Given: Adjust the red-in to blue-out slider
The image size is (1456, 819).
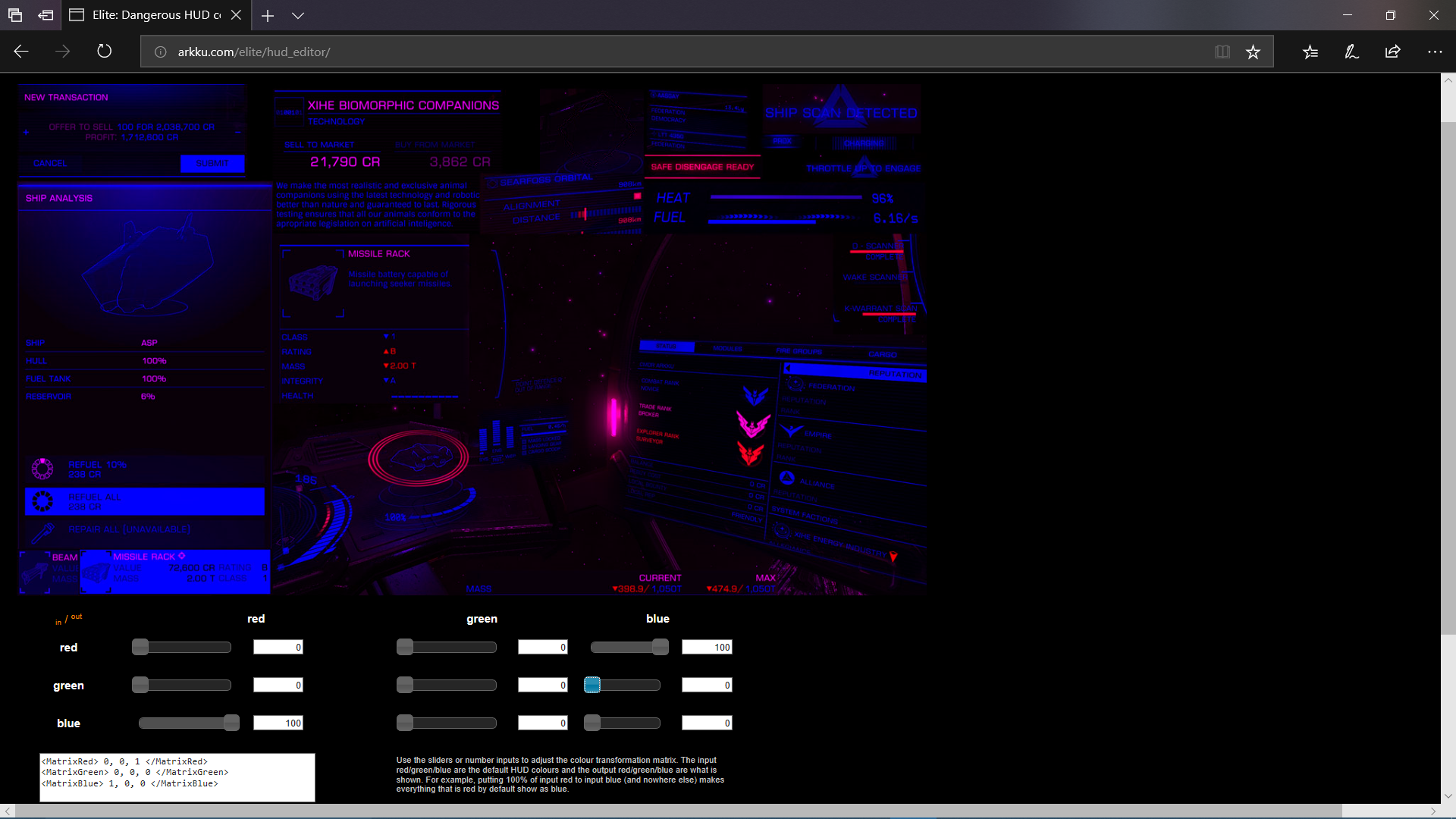Looking at the screenshot, I should tap(629, 647).
